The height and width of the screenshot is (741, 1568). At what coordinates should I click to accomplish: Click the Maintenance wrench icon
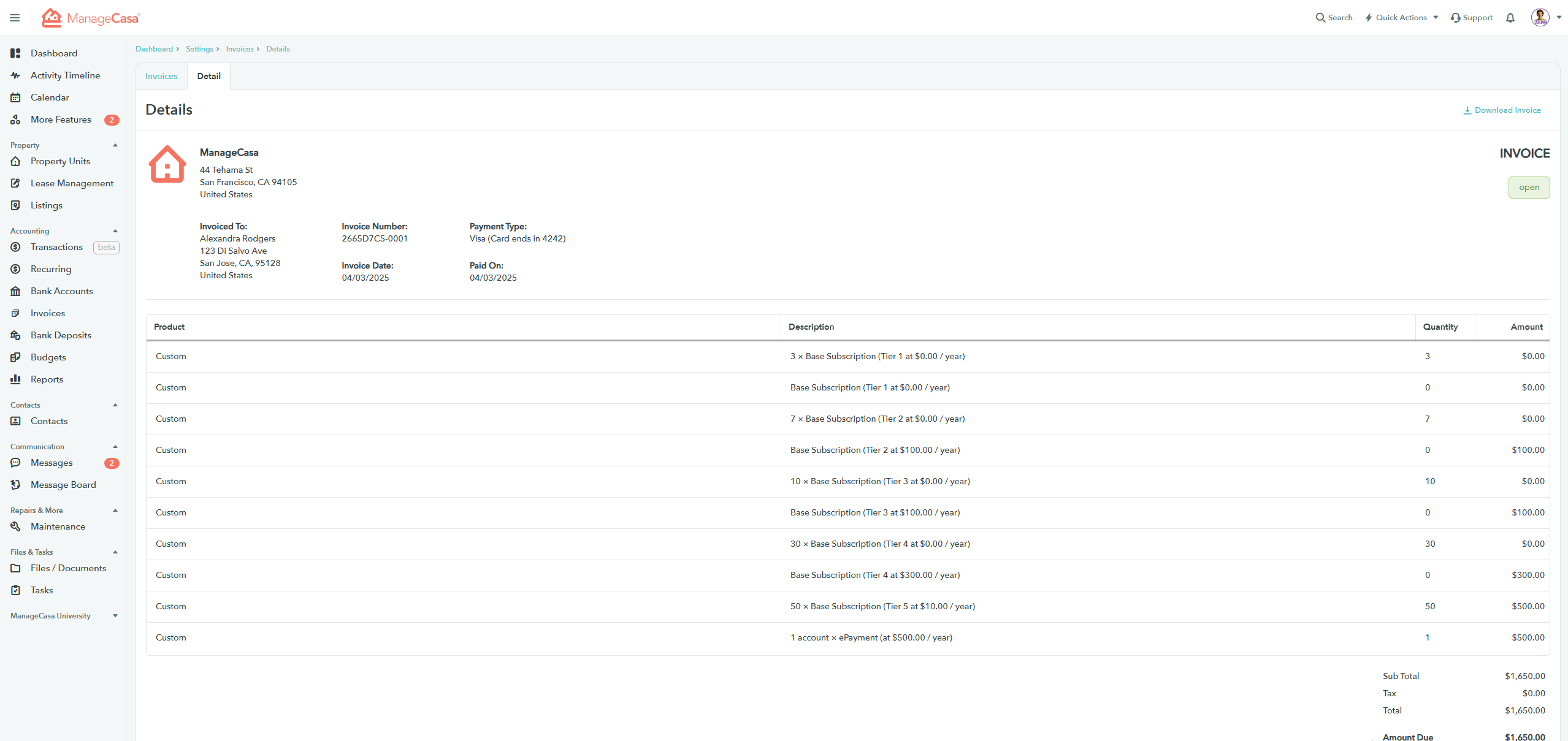[x=16, y=526]
